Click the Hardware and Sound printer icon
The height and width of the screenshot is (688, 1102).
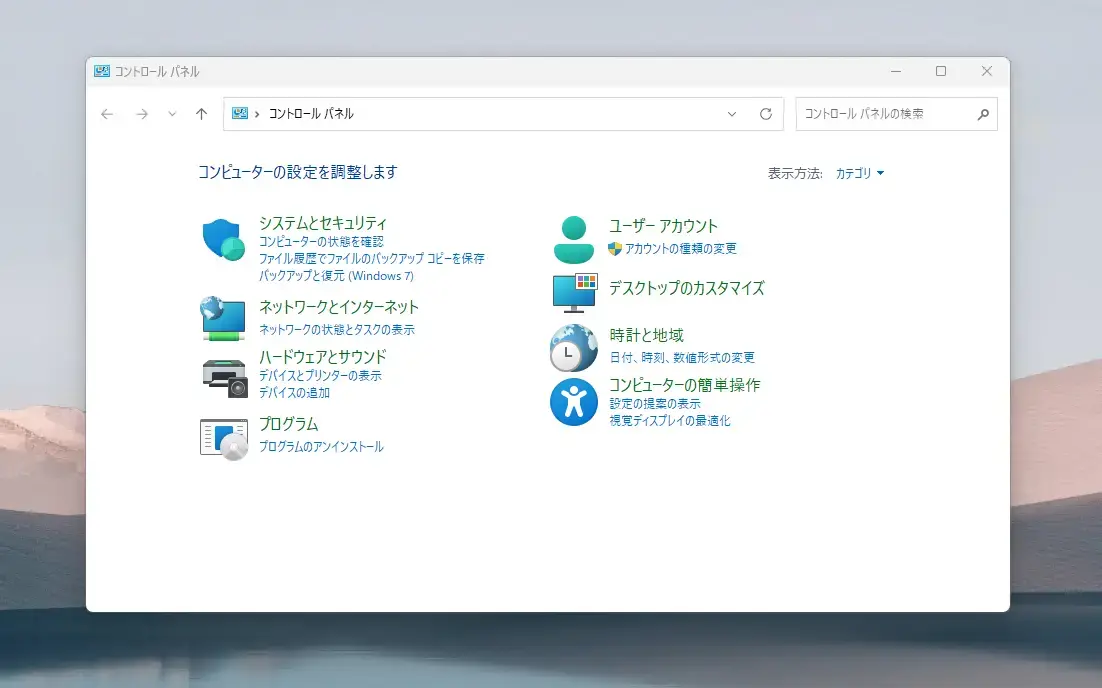(x=224, y=377)
